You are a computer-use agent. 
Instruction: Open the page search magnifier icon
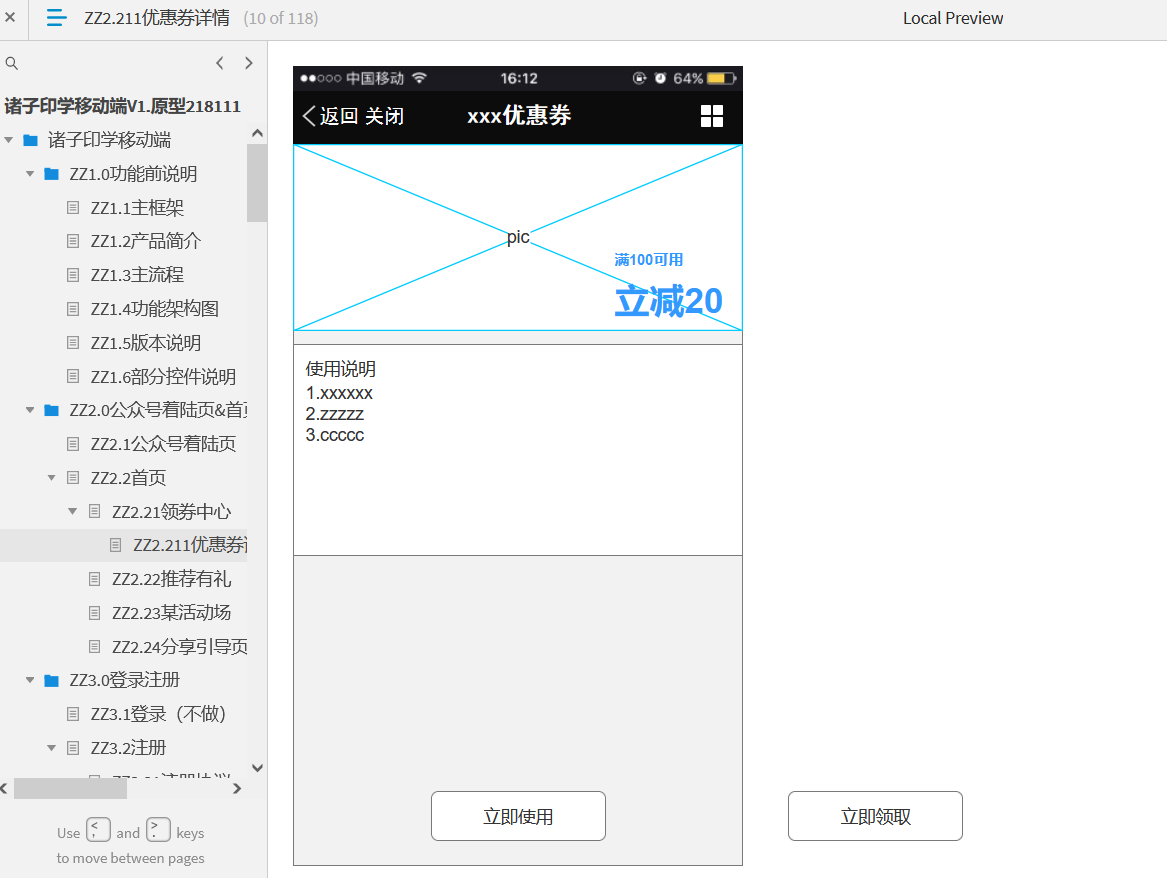tap(12, 63)
